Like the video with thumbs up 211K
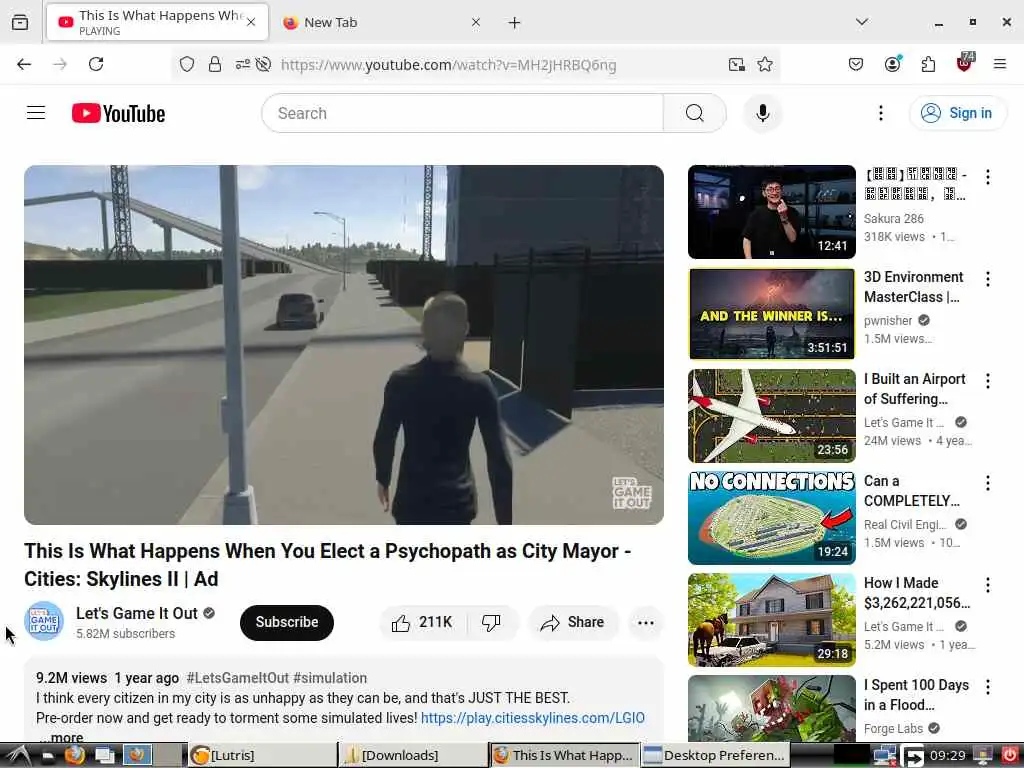Image resolution: width=1024 pixels, height=768 pixels. (423, 622)
